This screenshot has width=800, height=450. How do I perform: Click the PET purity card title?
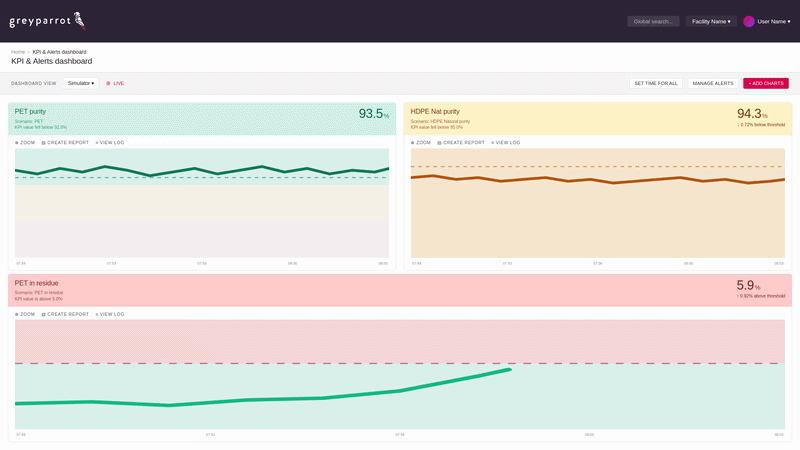30,111
